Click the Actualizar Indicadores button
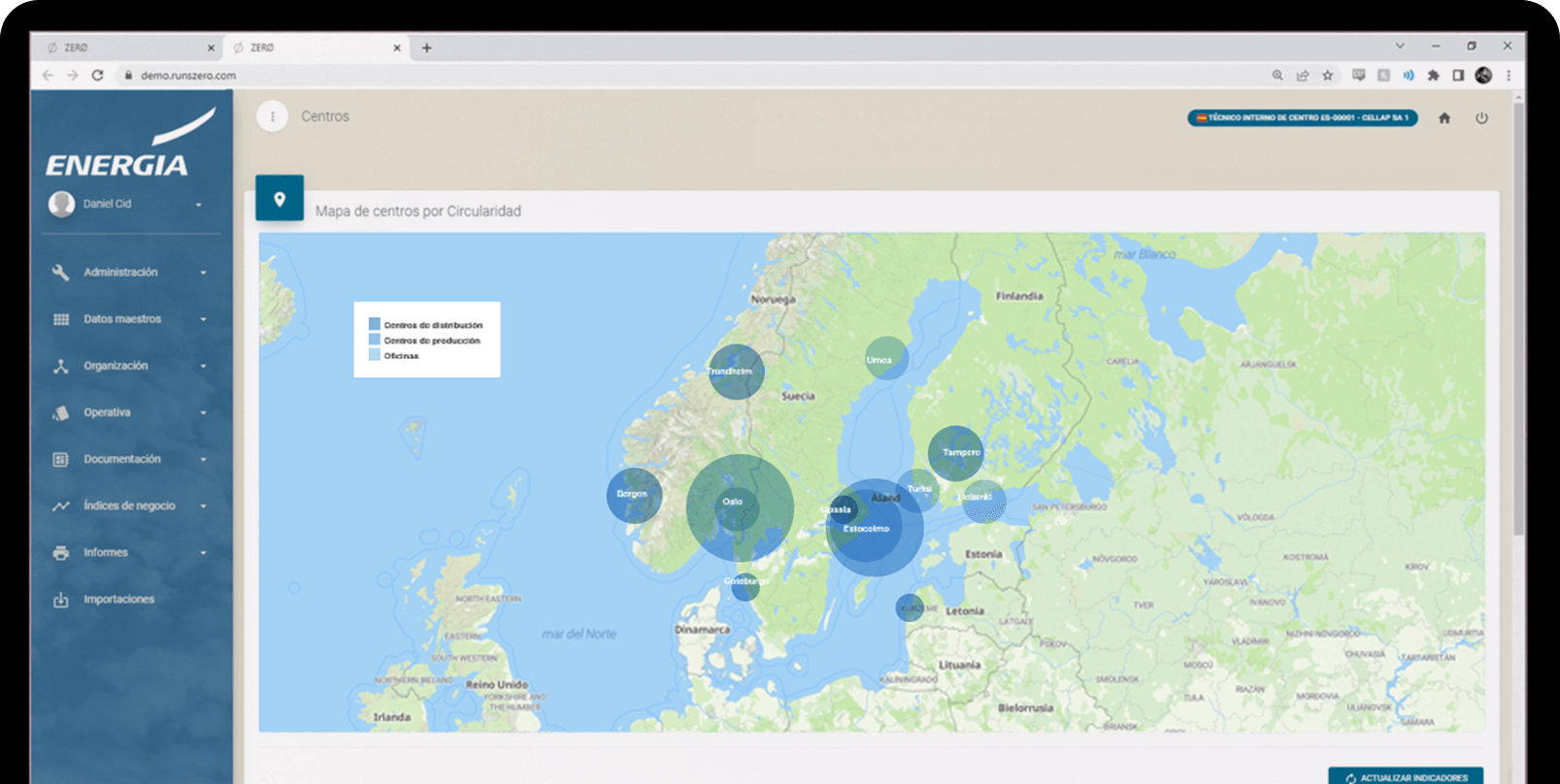The height and width of the screenshot is (784, 1560). pos(1405,777)
